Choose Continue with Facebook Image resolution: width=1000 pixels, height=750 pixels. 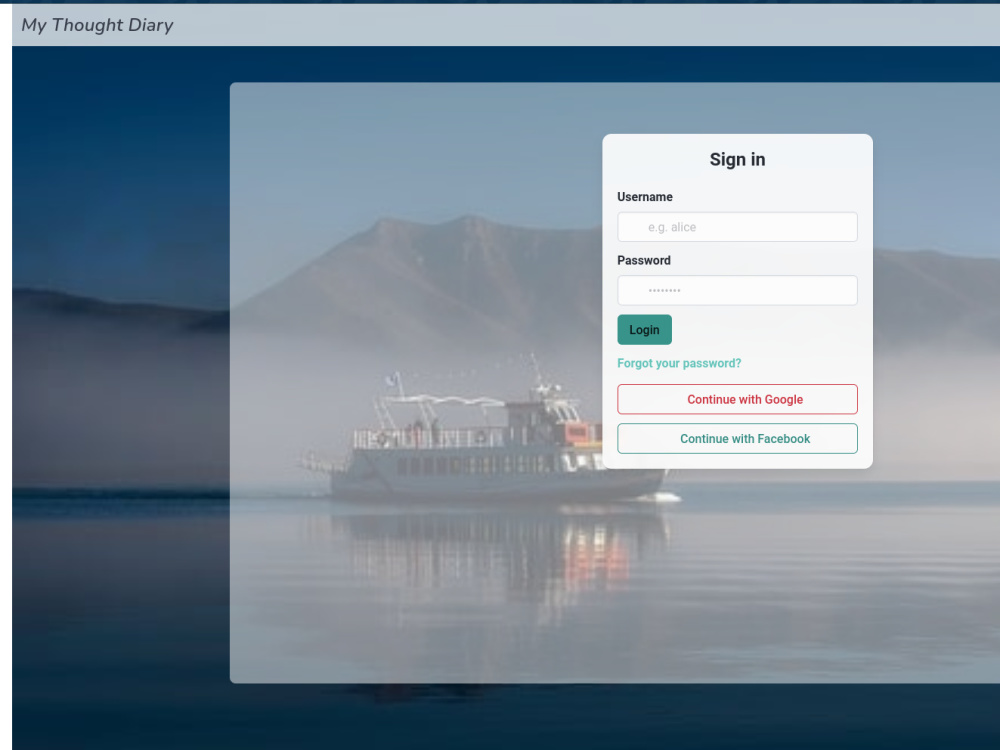tap(737, 439)
